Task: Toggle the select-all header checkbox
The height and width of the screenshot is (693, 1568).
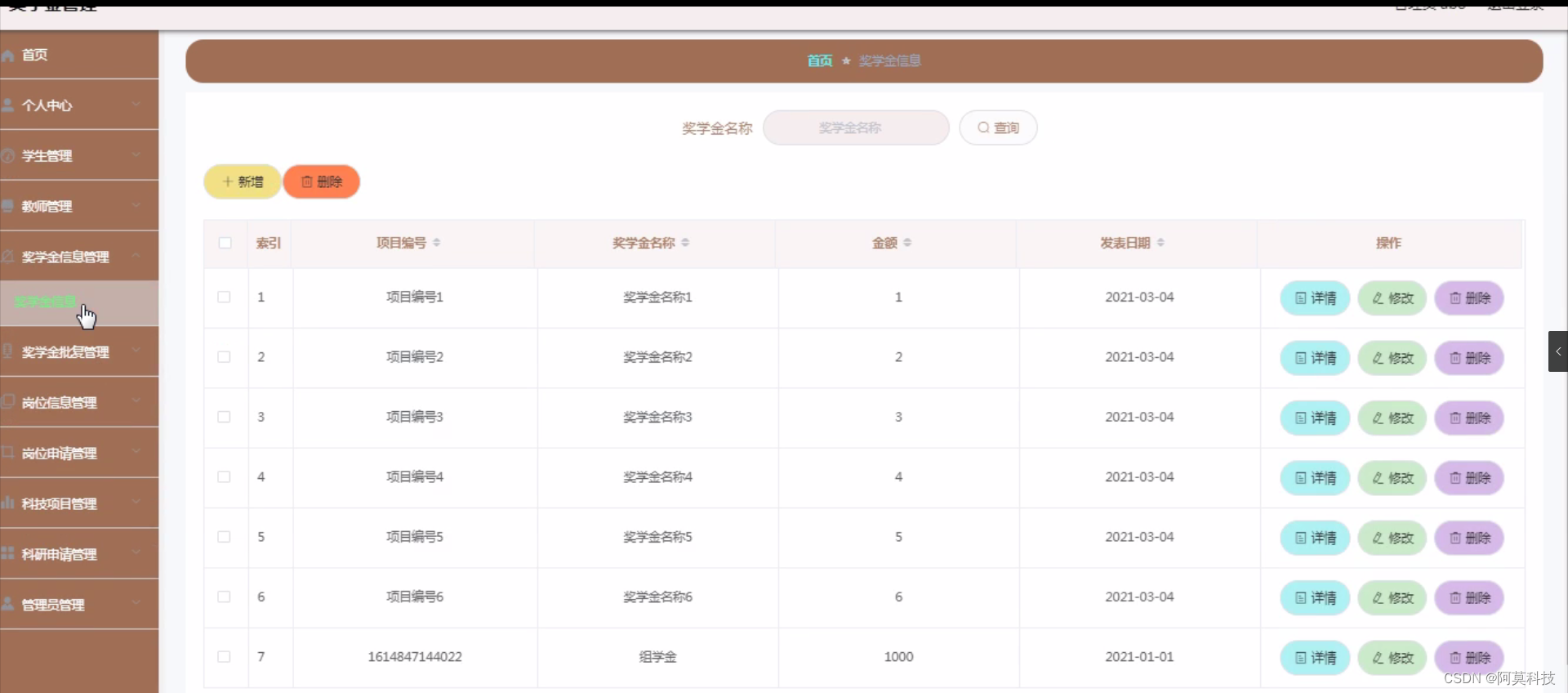Action: [225, 243]
